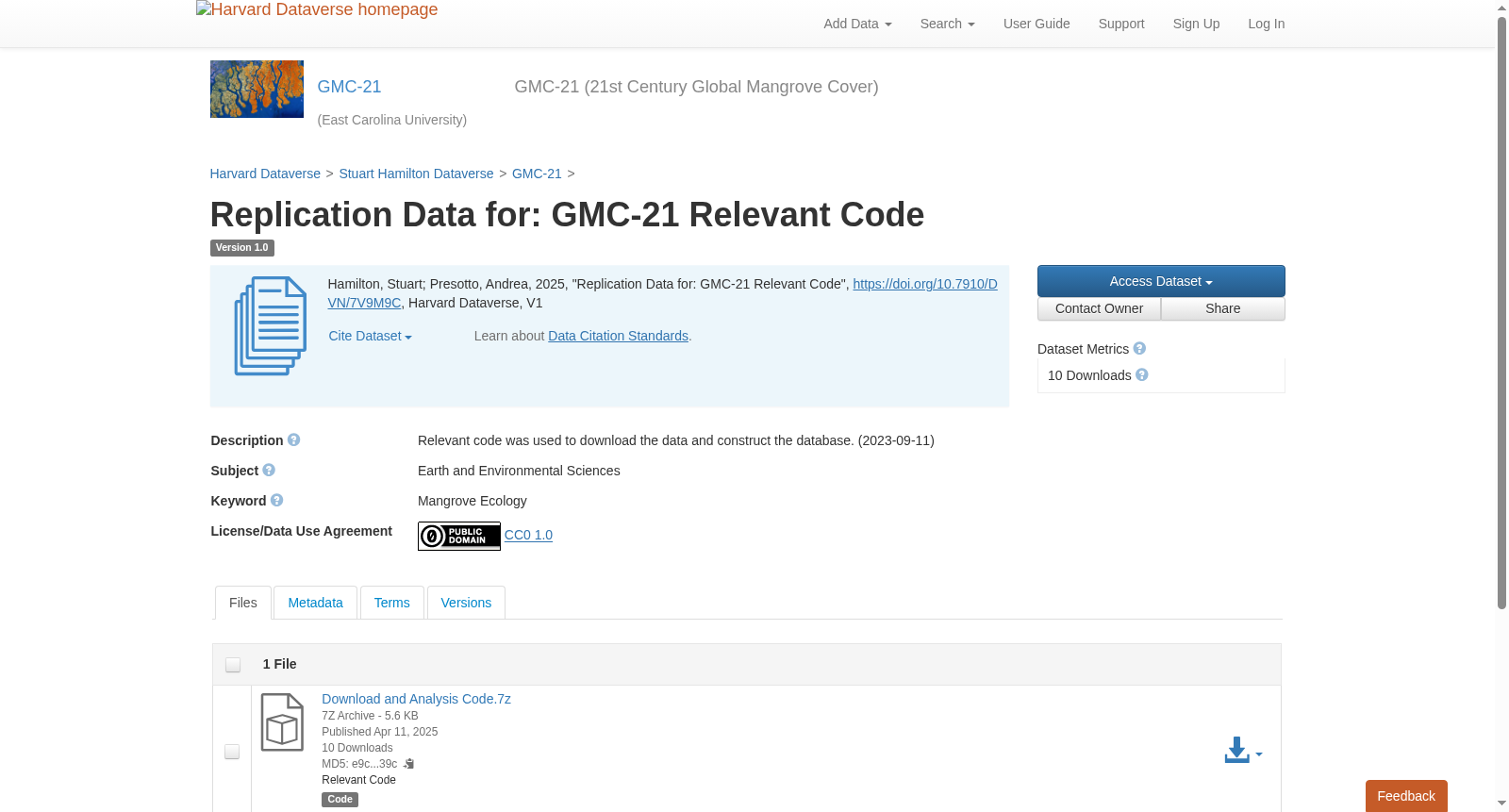Click Log In in the navbar

click(1266, 24)
